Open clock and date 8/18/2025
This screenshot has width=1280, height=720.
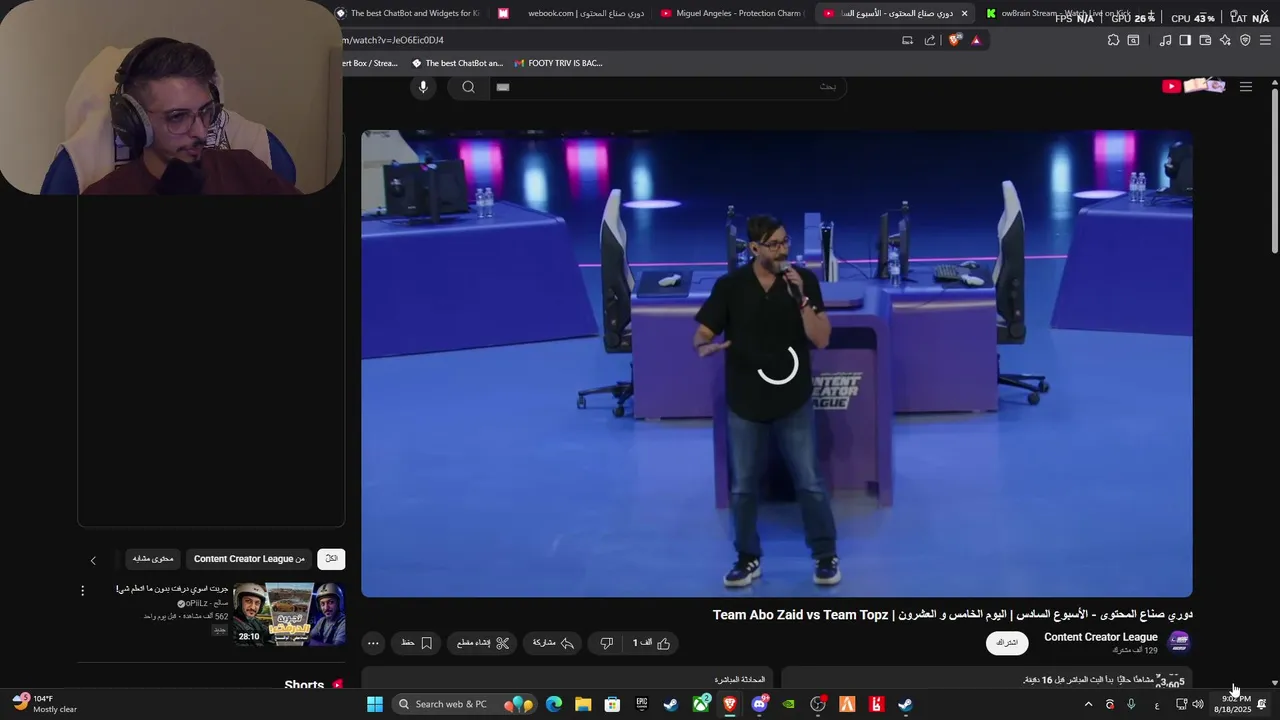pyautogui.click(x=1232, y=704)
